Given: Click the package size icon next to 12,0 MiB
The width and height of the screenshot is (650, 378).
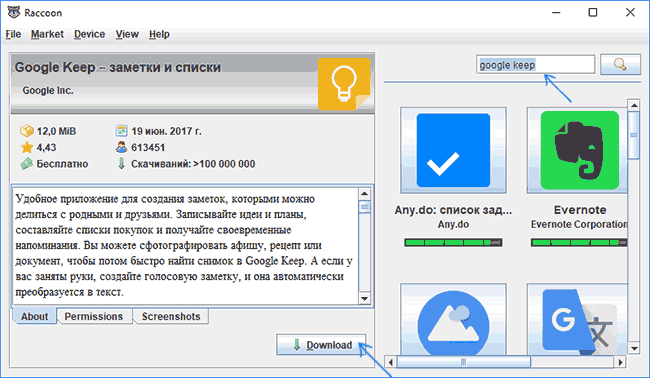Looking at the screenshot, I should pos(27,131).
